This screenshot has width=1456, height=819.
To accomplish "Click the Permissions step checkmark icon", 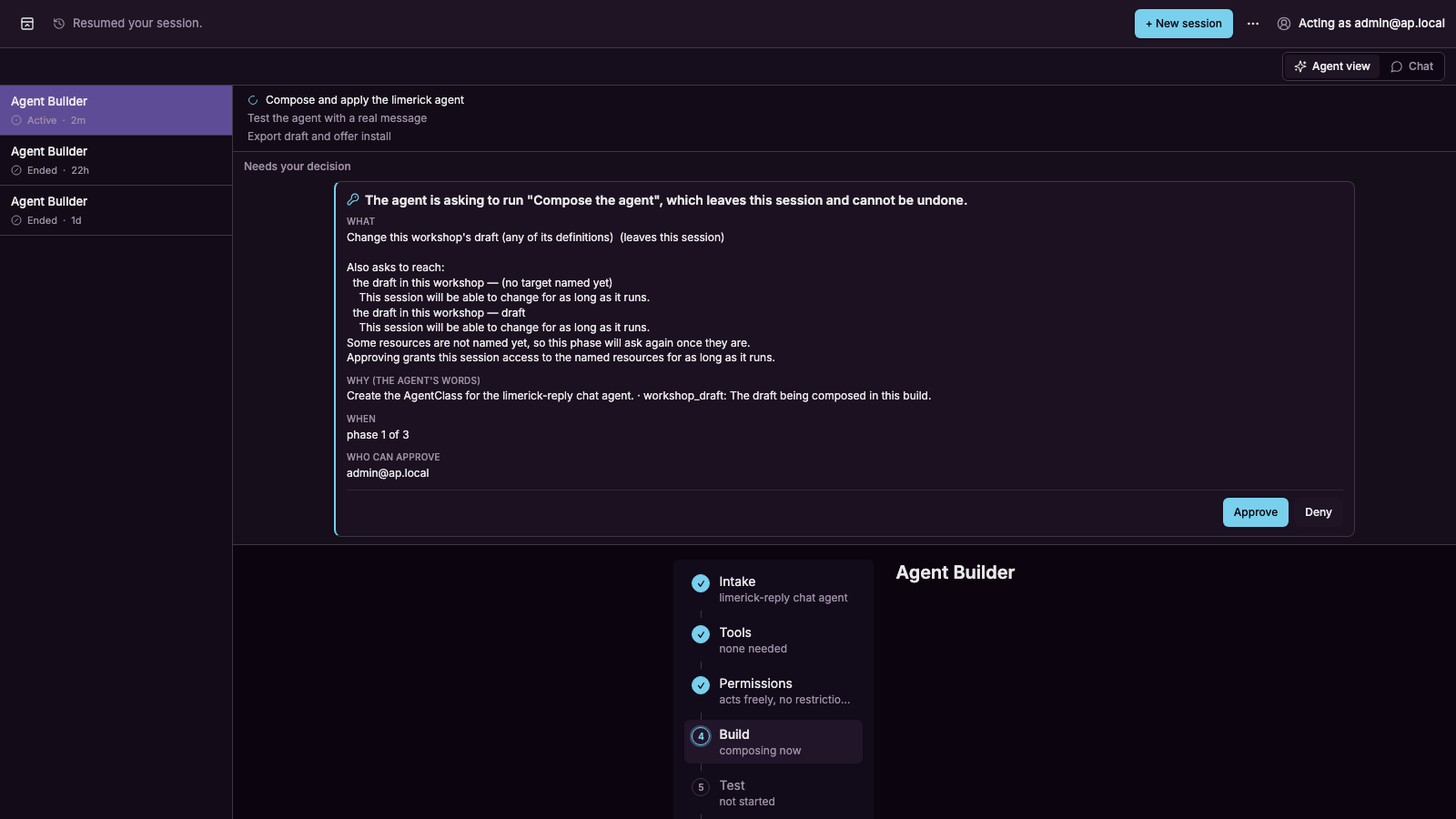I will 701,685.
